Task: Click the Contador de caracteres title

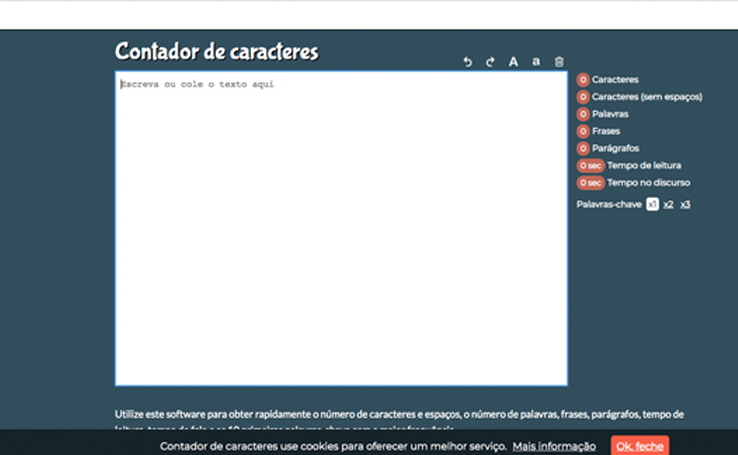Action: point(217,51)
